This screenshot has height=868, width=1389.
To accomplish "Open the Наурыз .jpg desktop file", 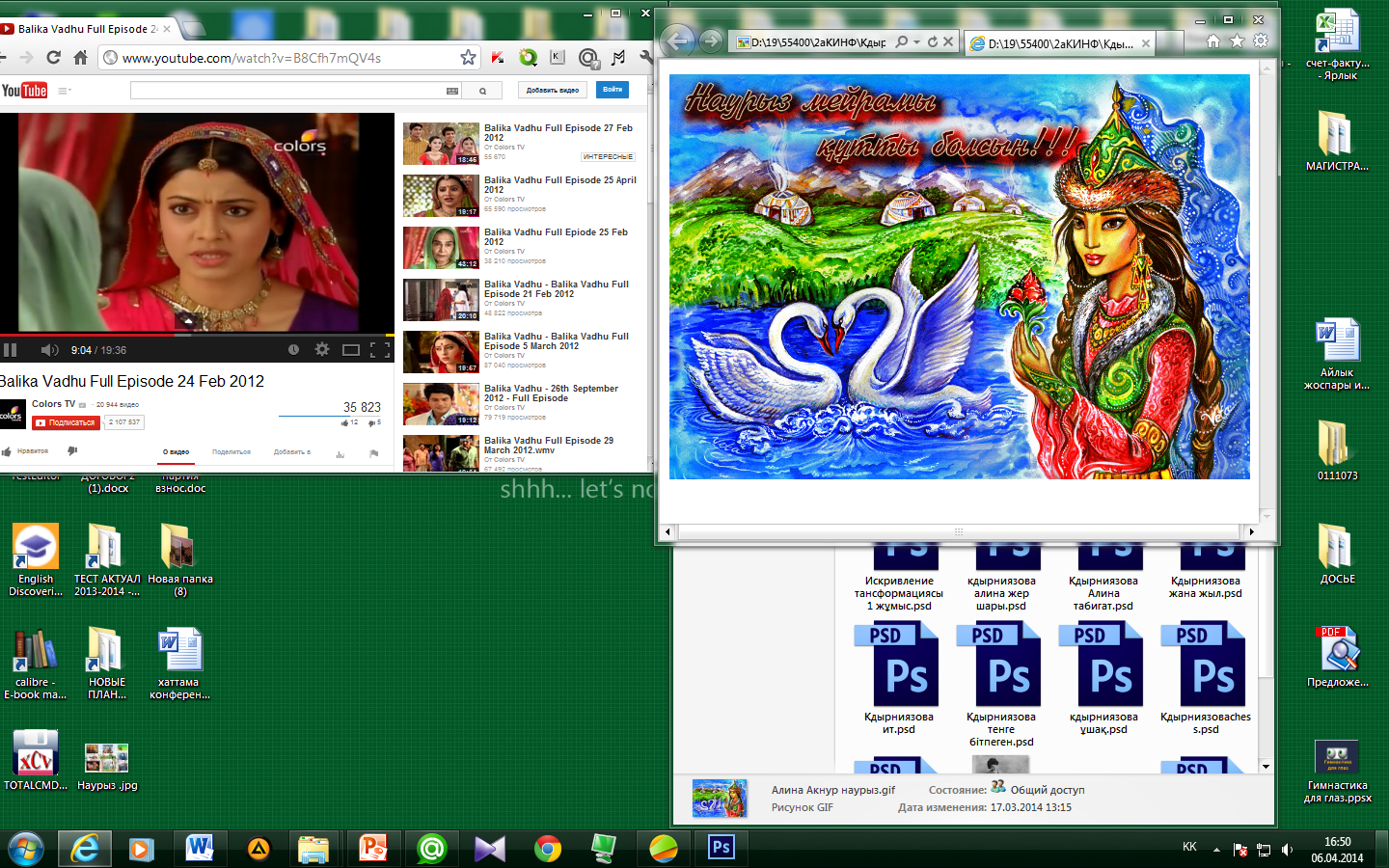I will click(x=106, y=767).
